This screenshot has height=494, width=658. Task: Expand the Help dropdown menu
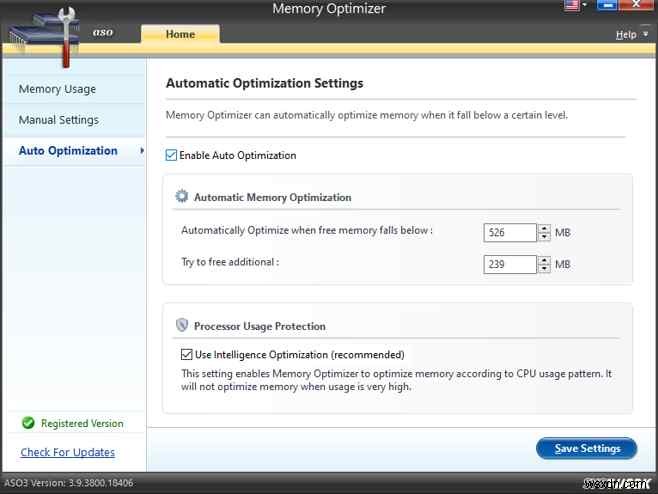(646, 35)
